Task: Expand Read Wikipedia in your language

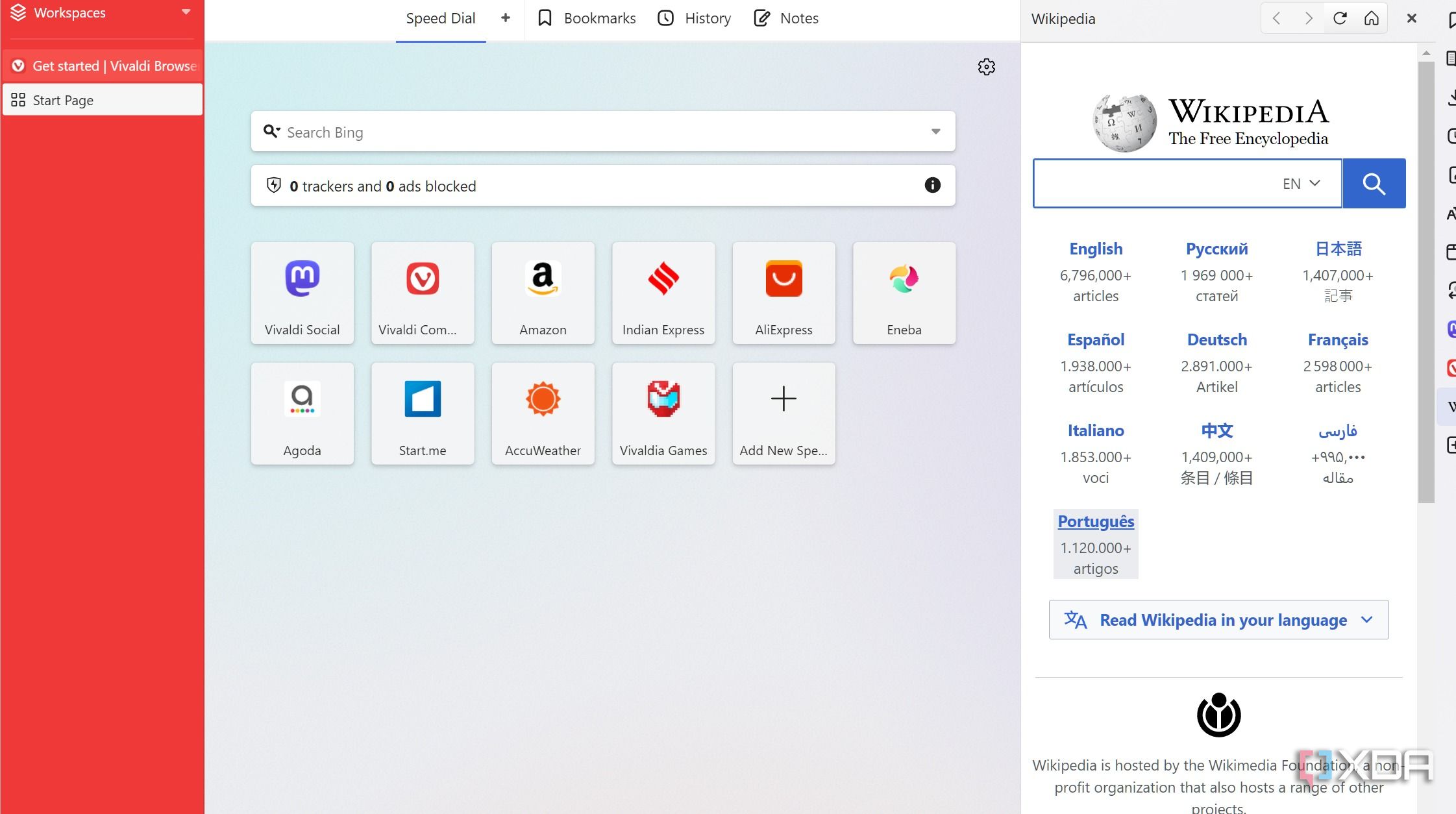Action: (1218, 620)
